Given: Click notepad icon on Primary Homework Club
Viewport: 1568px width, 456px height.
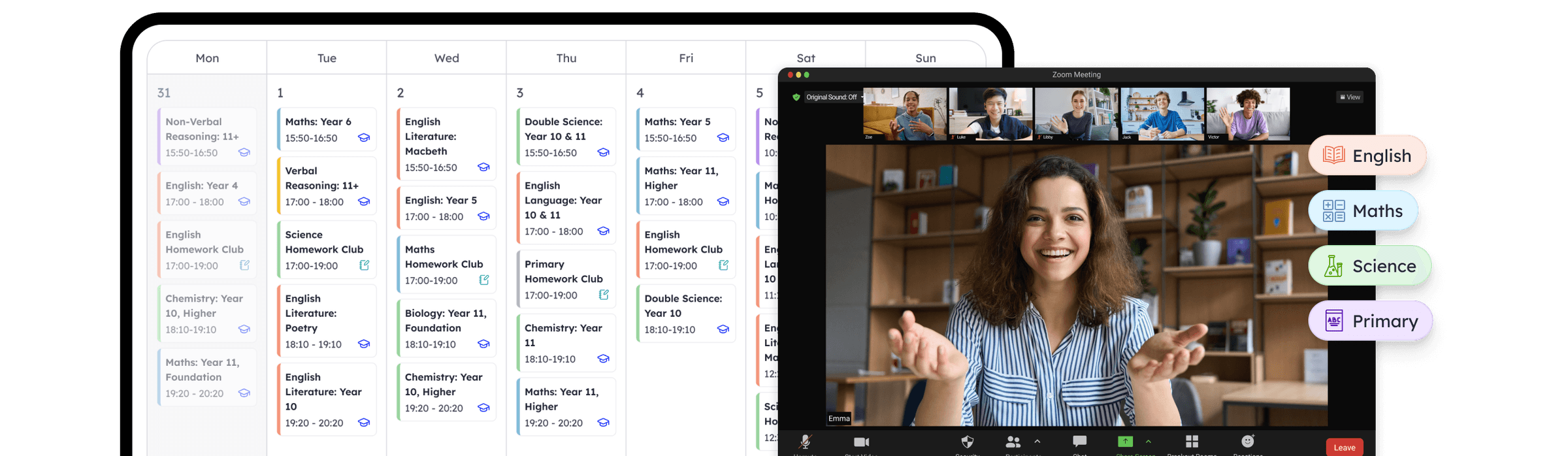Looking at the screenshot, I should pos(604,295).
